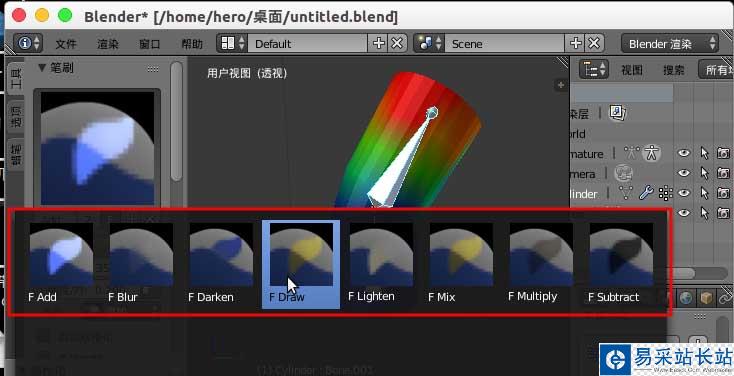Click the Armature bone data icon

coord(632,153)
